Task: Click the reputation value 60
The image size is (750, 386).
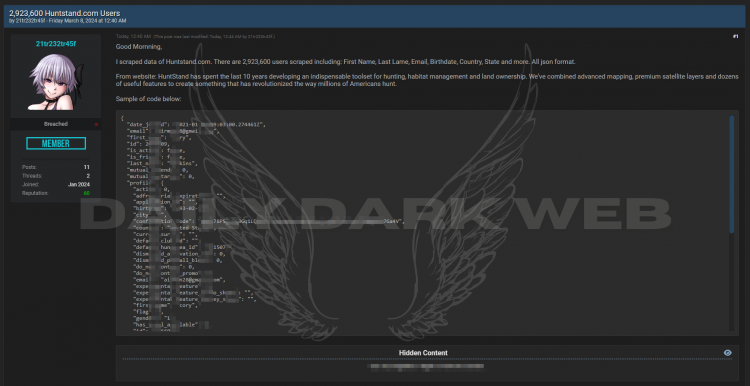Action: (x=87, y=193)
